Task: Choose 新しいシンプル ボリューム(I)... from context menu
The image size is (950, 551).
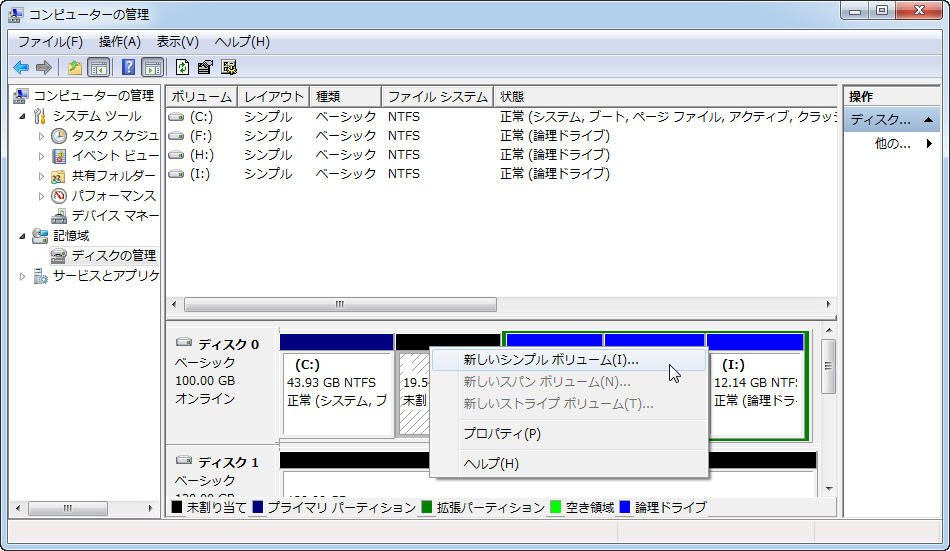Action: pos(568,359)
